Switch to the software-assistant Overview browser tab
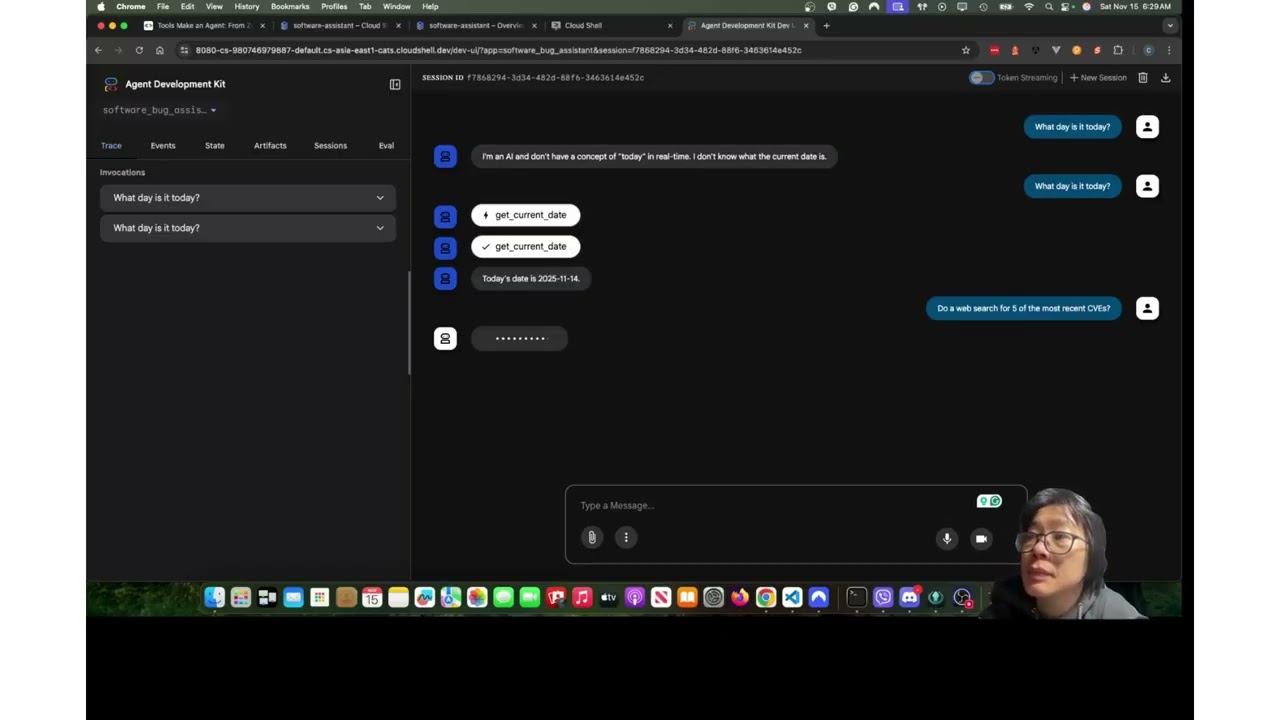1280x720 pixels. coord(475,25)
